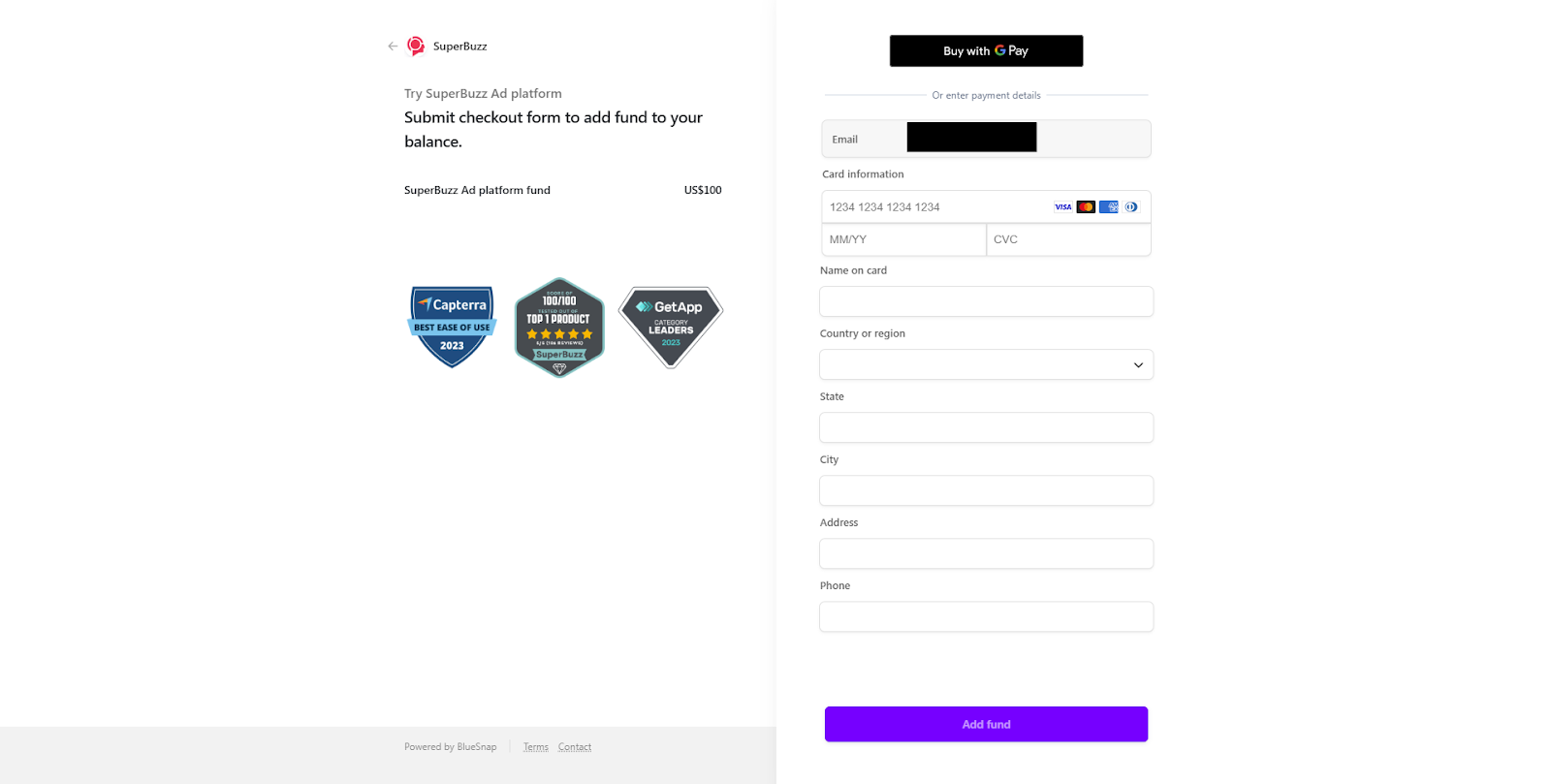Open the Capterra Best Ease of Use badge
Viewport: 1551px width, 784px height.
coord(452,327)
